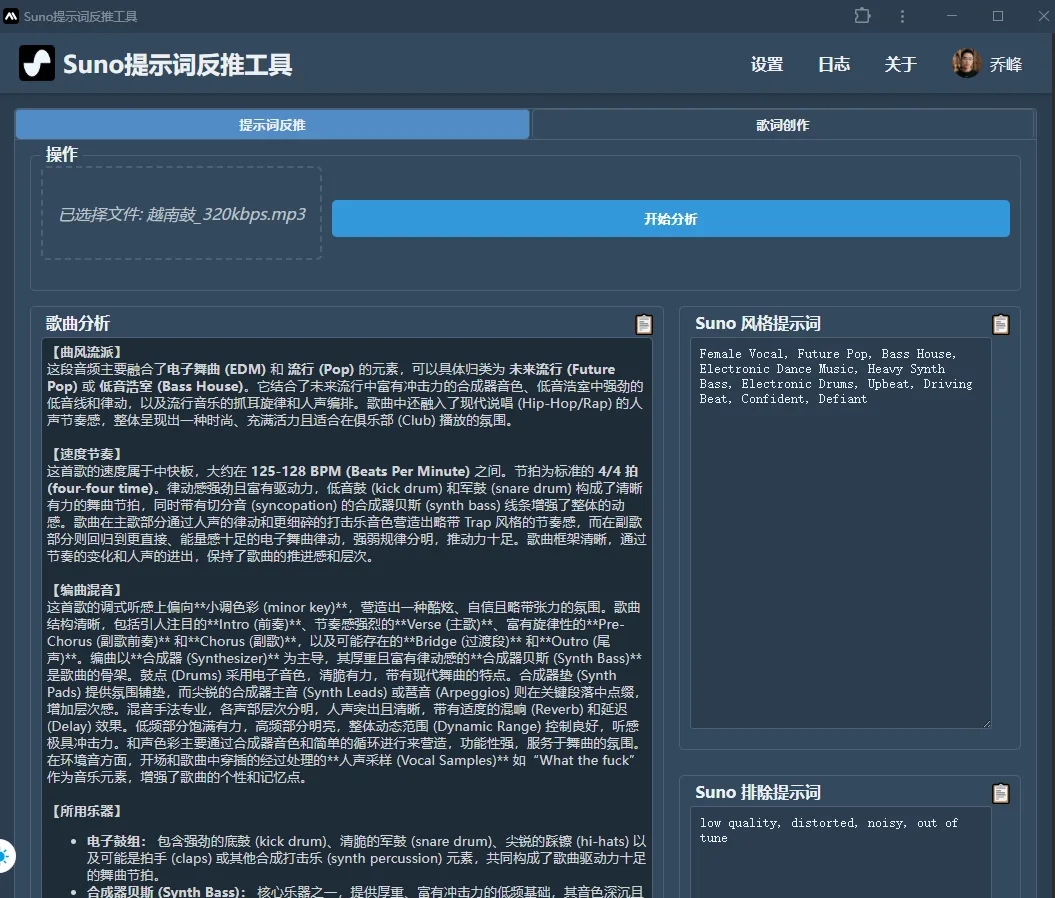1055x898 pixels.
Task: Switch to the 提示词反推 tab
Action: [x=272, y=124]
